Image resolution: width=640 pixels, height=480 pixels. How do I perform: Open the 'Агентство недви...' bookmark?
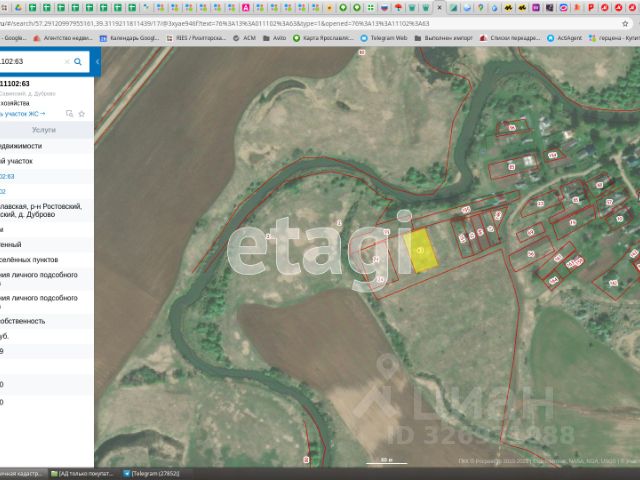[x=64, y=38]
